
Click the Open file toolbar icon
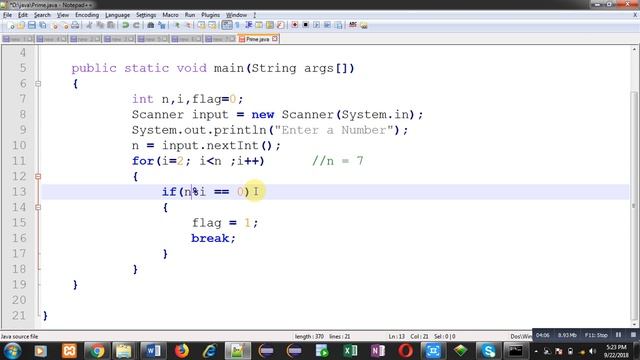[x=20, y=25]
